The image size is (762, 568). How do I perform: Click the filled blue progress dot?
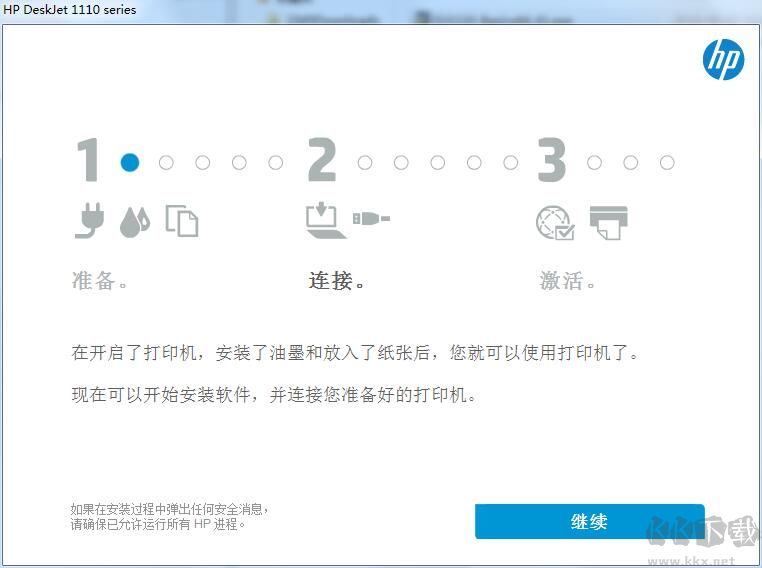130,162
